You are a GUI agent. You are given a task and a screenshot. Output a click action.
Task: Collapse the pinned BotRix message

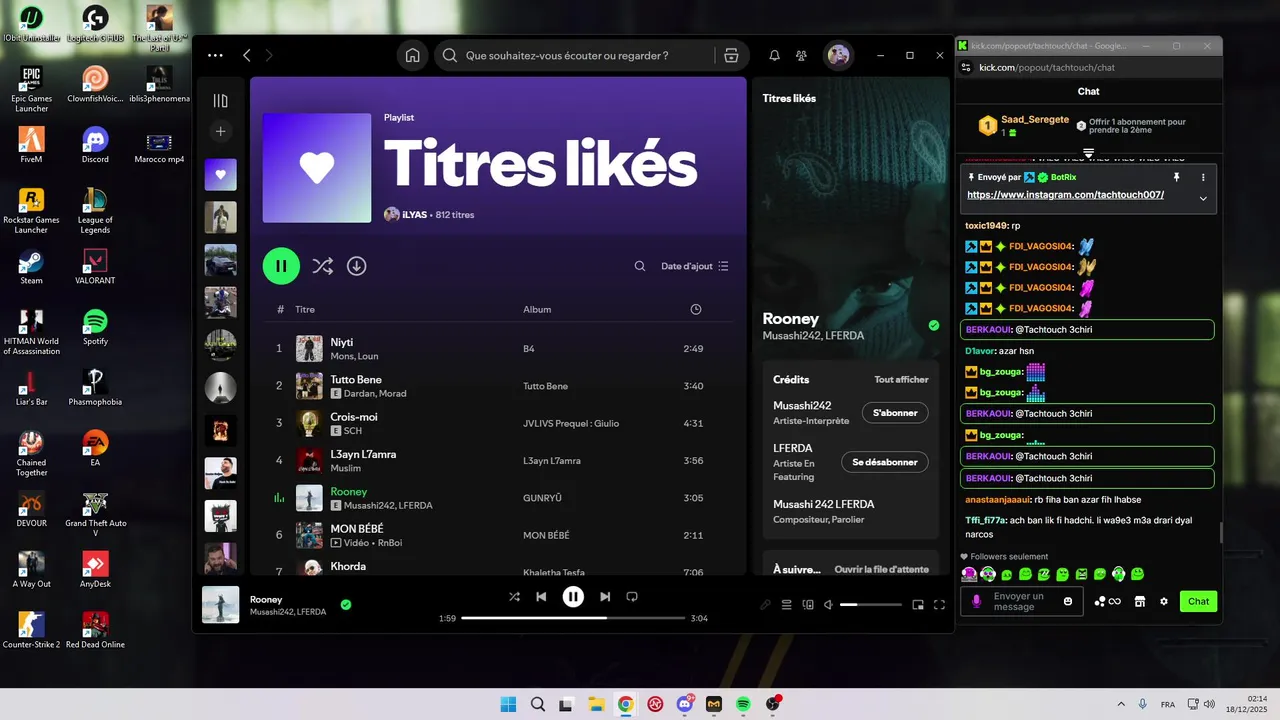(x=1203, y=198)
